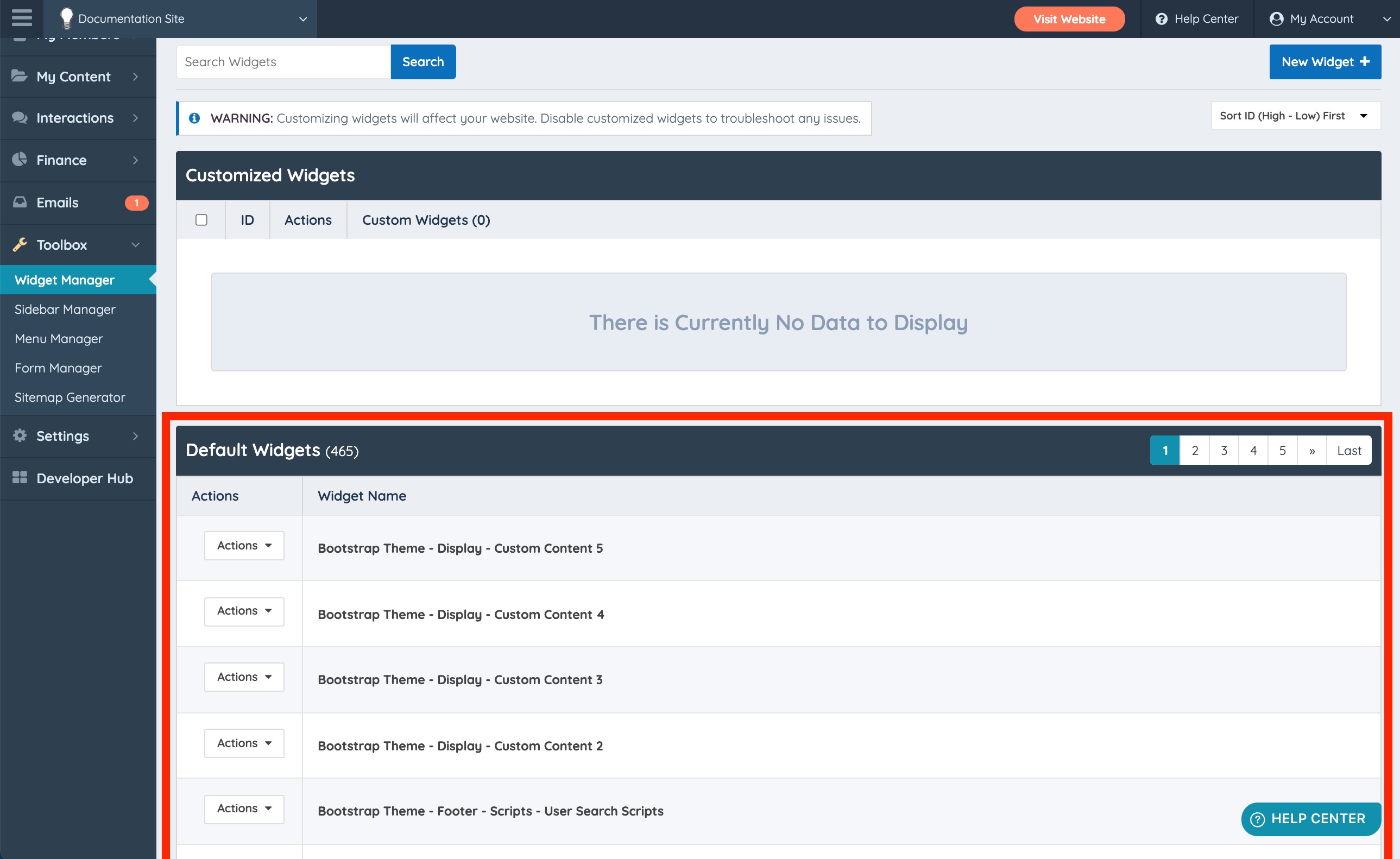Toggle the select-all checkbox in Customized Widgets

[x=201, y=220]
